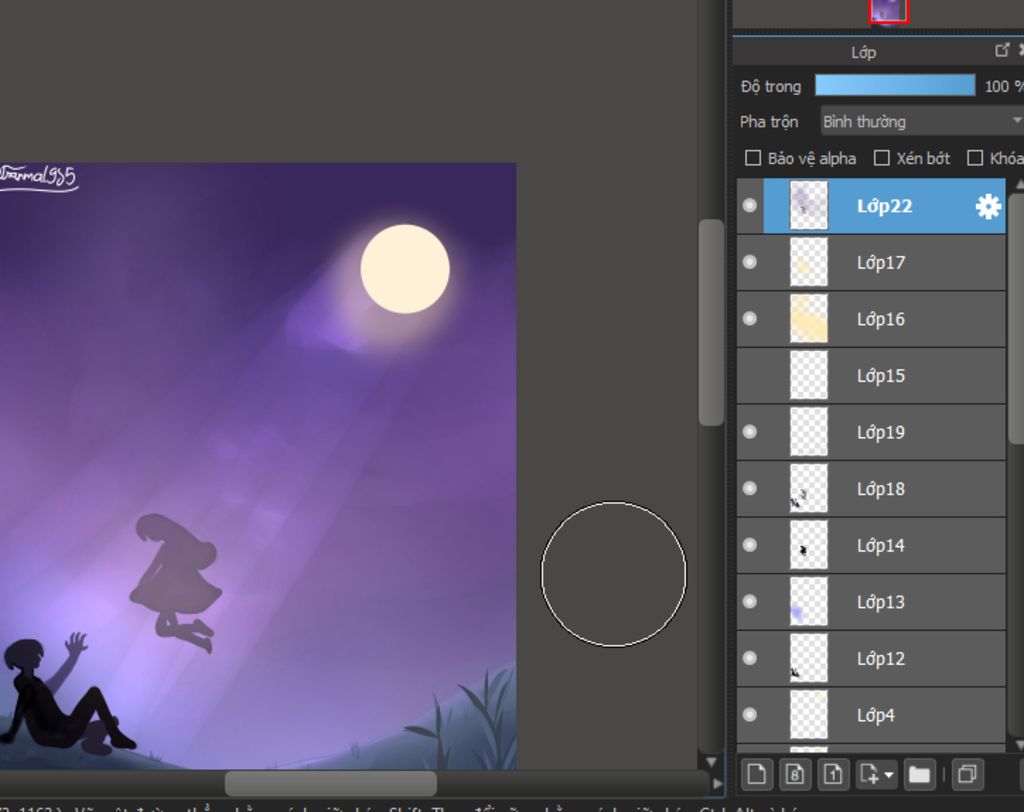Viewport: 1024px width, 812px height.
Task: Add a new 1-bit layer
Action: (x=831, y=774)
